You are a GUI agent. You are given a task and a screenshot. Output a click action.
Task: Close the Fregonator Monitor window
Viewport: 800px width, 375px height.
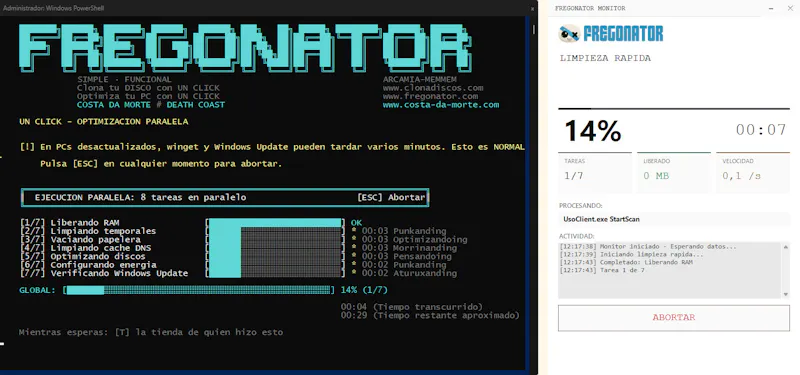(x=790, y=8)
